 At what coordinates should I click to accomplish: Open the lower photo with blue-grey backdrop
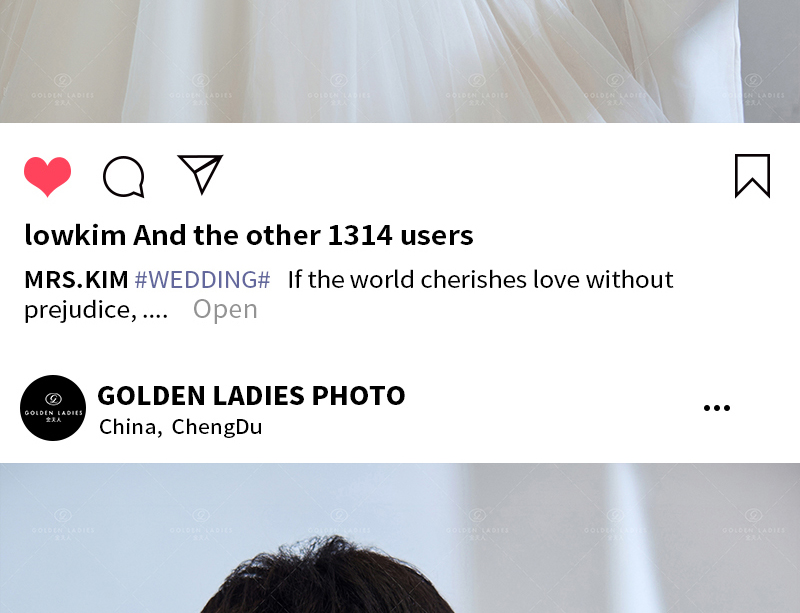coord(400,538)
